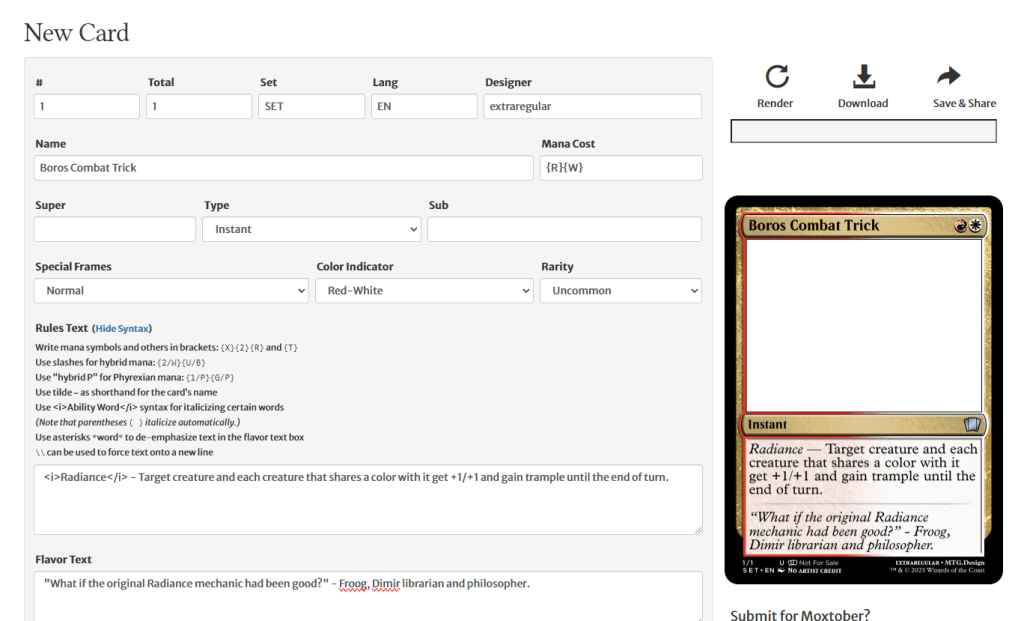The width and height of the screenshot is (1024, 621).
Task: Click the Hide Syntax link
Action: pos(122,328)
